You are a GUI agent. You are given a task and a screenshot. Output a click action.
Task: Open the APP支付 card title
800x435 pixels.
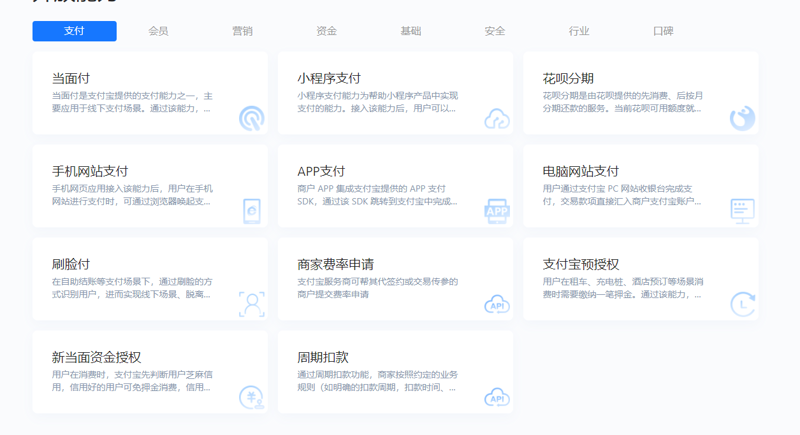321,171
